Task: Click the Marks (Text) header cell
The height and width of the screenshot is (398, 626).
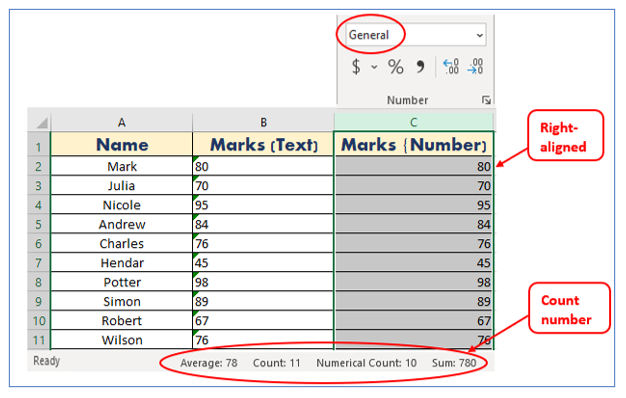Action: (x=263, y=145)
